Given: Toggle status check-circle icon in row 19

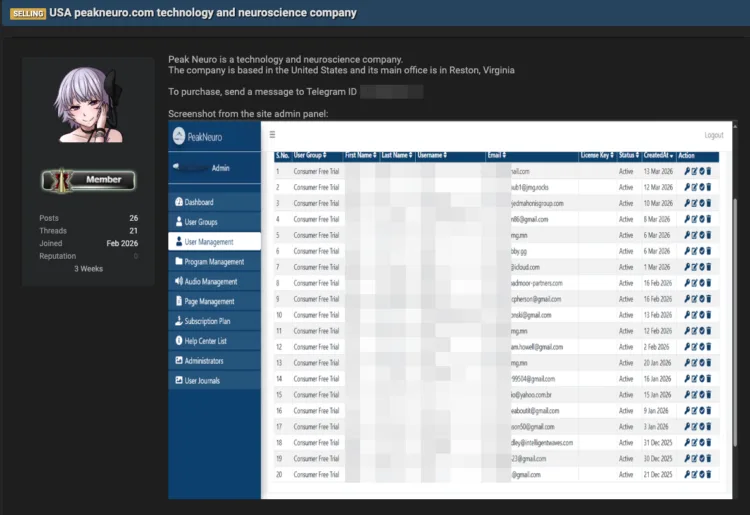Looking at the screenshot, I should [702, 458].
